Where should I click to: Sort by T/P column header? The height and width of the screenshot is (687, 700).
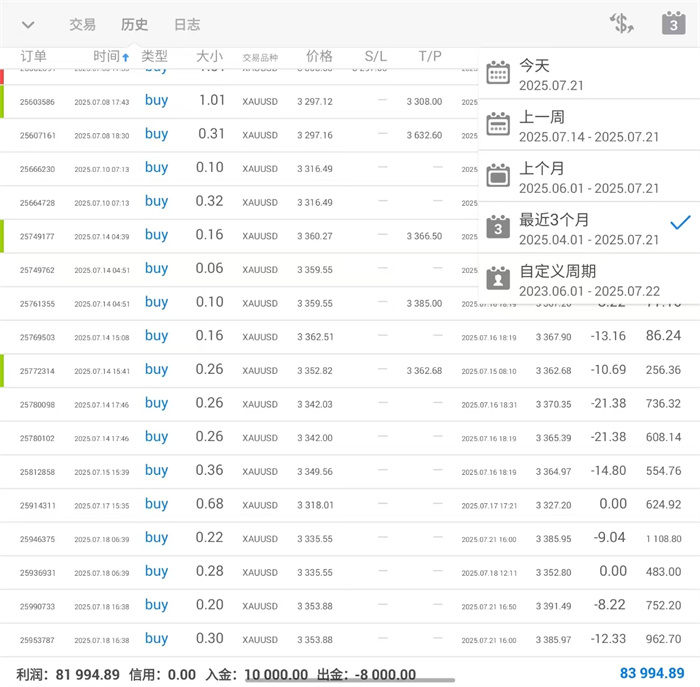tap(430, 57)
